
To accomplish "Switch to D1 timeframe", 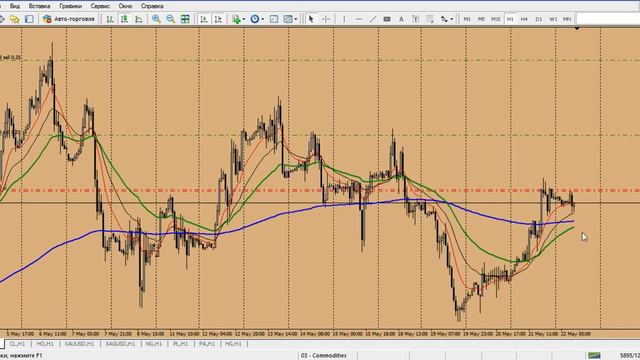I will pos(539,19).
